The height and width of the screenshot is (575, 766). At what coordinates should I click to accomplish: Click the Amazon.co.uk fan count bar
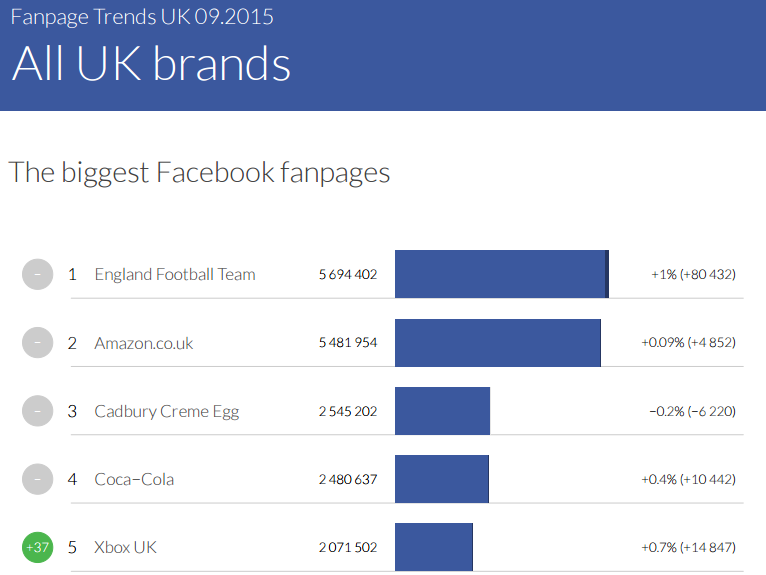[497, 342]
